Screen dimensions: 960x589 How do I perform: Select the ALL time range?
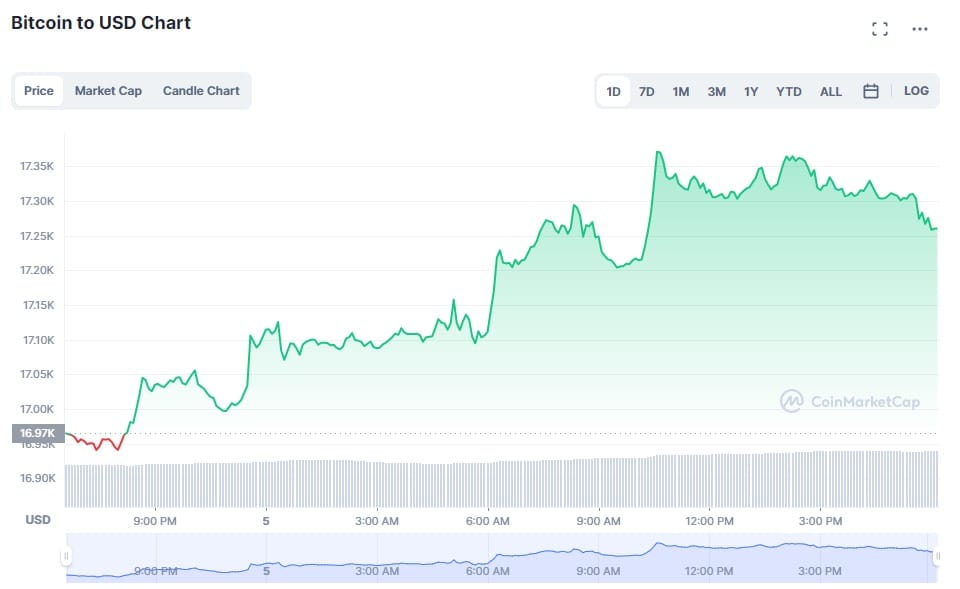point(831,91)
